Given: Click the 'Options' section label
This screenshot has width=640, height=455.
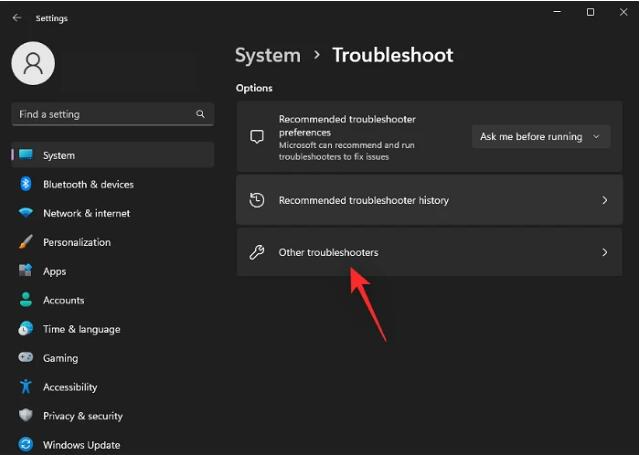Looking at the screenshot, I should (x=254, y=88).
